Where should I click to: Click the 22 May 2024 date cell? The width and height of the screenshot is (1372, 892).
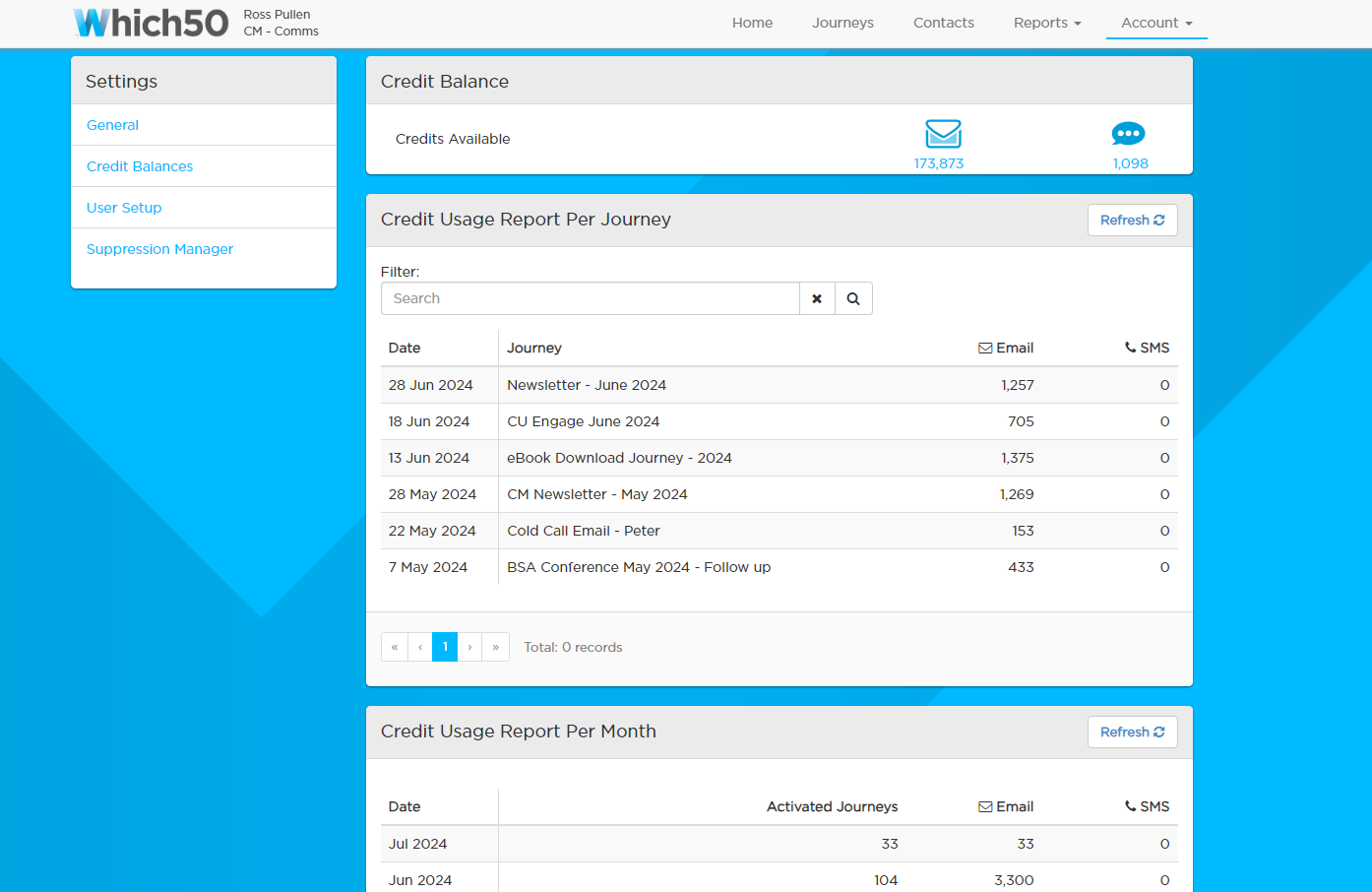tap(432, 531)
